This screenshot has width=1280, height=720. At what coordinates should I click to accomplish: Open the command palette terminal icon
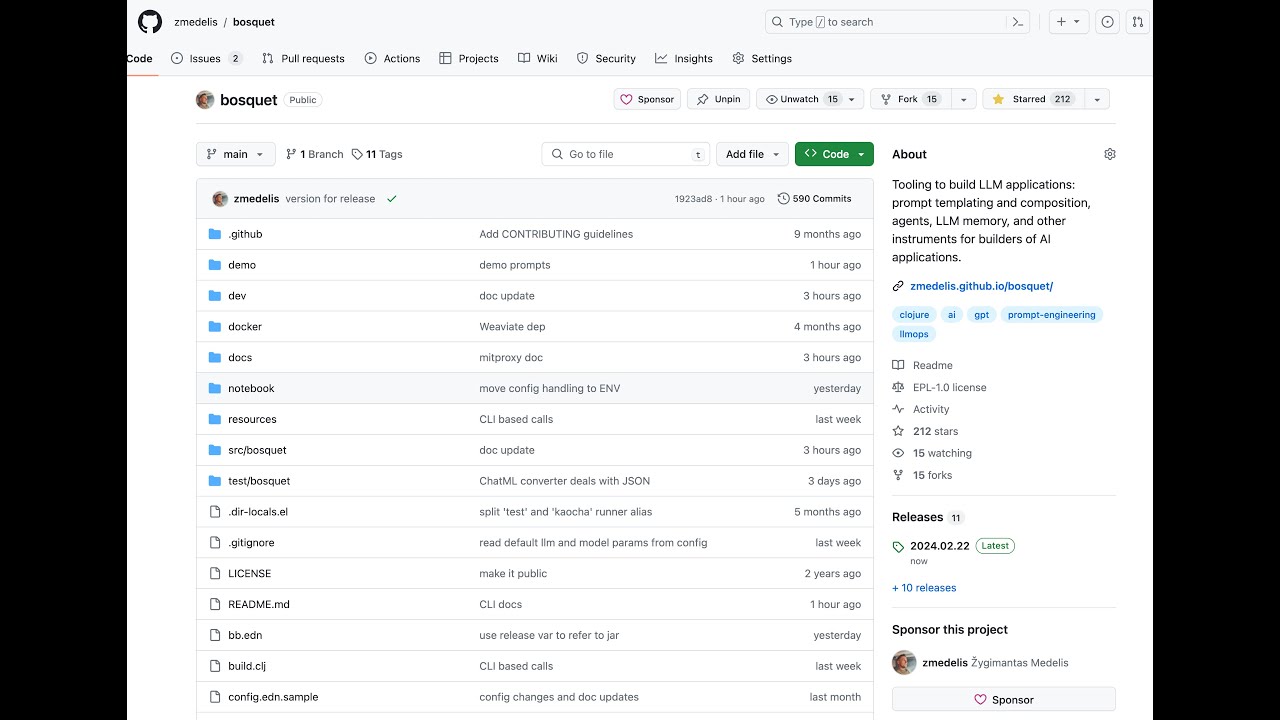tap(1018, 22)
